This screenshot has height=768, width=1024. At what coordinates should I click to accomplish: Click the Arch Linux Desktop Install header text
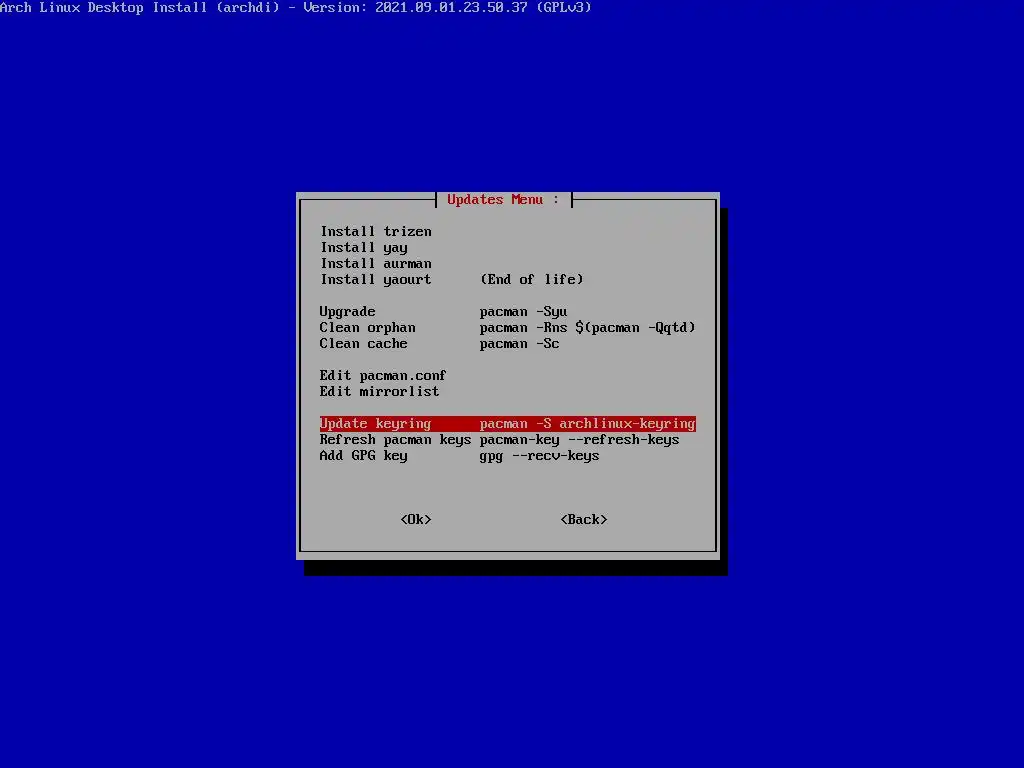tap(295, 8)
